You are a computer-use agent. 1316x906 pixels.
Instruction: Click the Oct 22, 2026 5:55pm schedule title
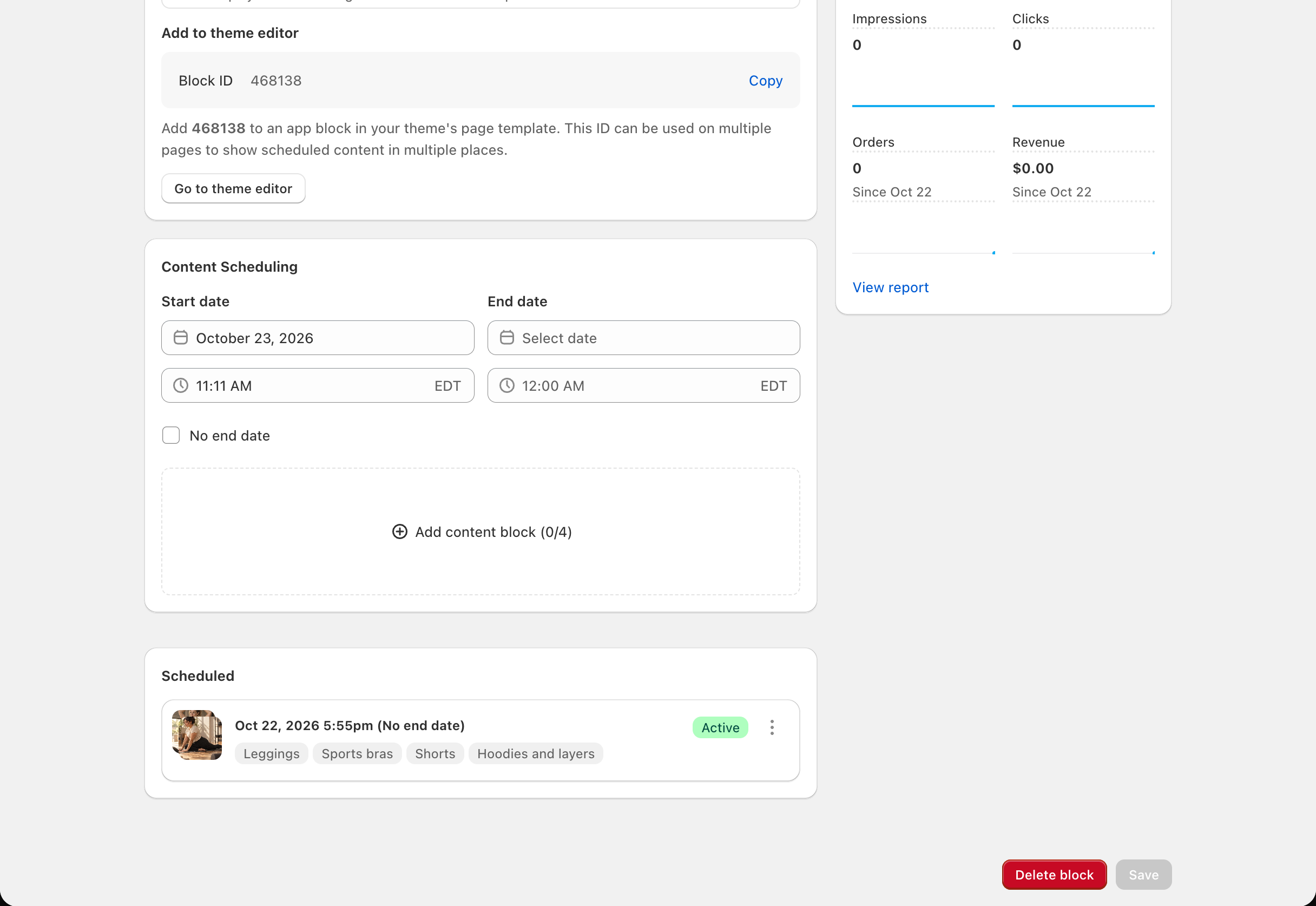click(x=350, y=725)
